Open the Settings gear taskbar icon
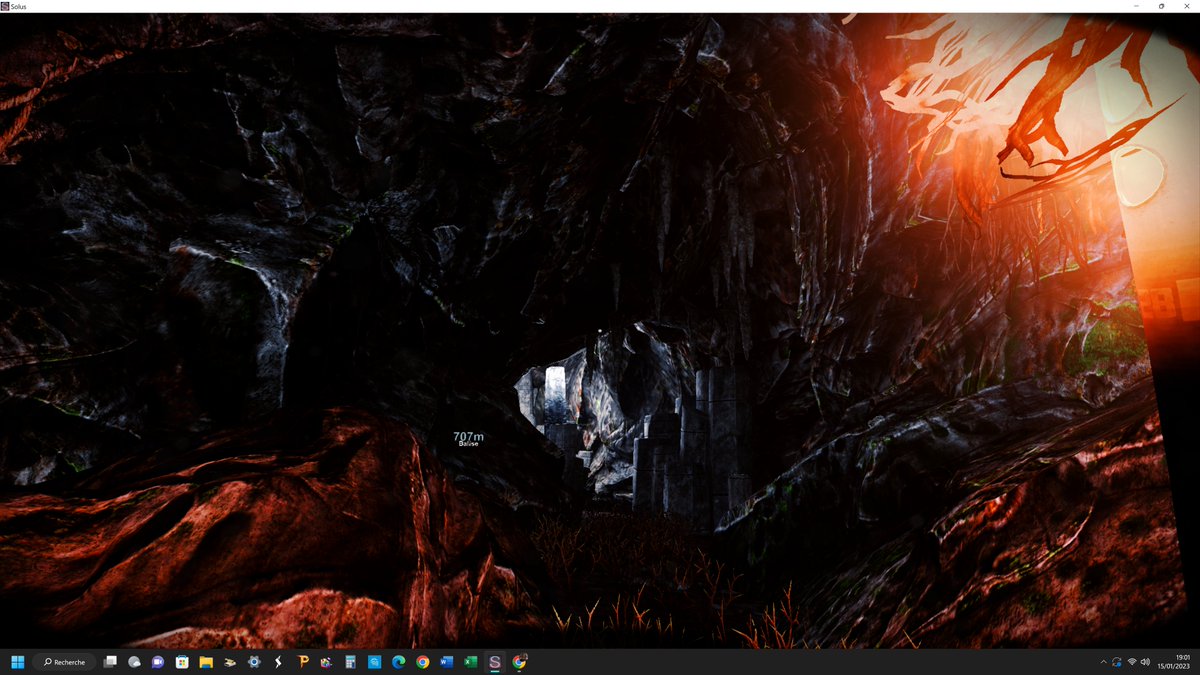The width and height of the screenshot is (1200, 675). 254,662
